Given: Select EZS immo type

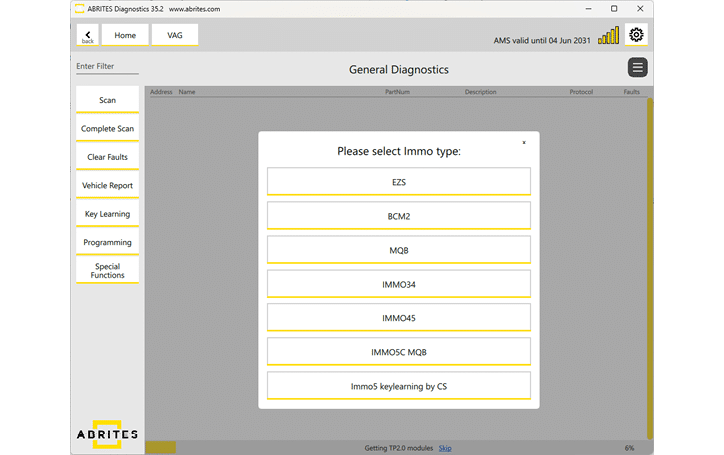Looking at the screenshot, I should click(x=399, y=182).
